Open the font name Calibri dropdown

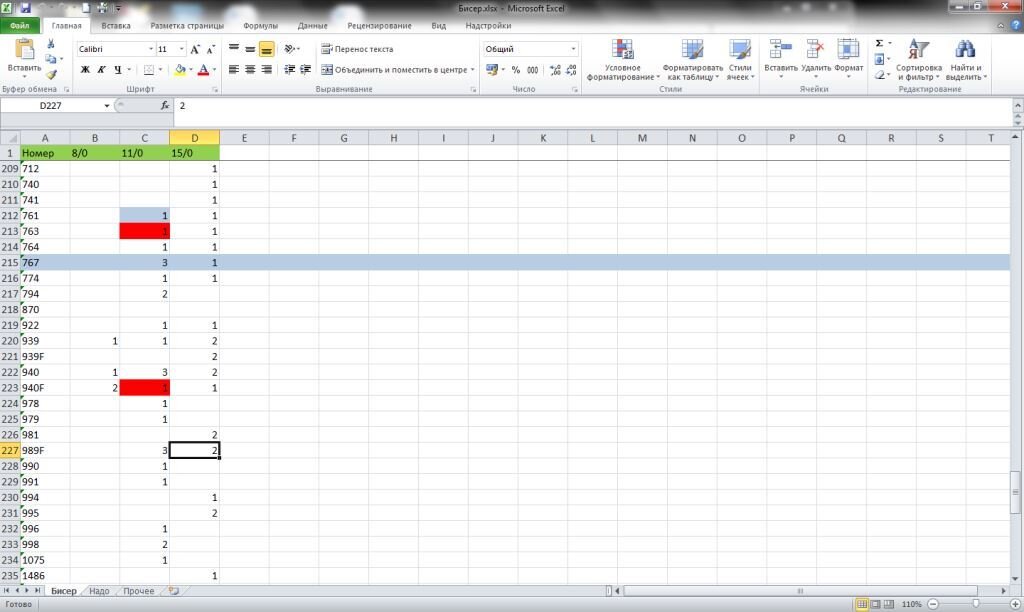[x=151, y=49]
